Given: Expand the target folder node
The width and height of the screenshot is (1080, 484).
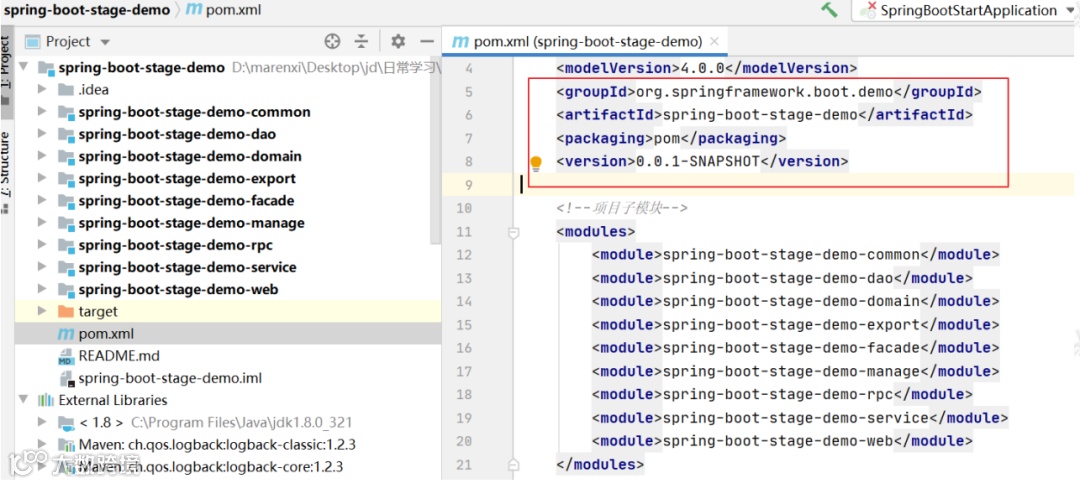Looking at the screenshot, I should click(x=42, y=311).
